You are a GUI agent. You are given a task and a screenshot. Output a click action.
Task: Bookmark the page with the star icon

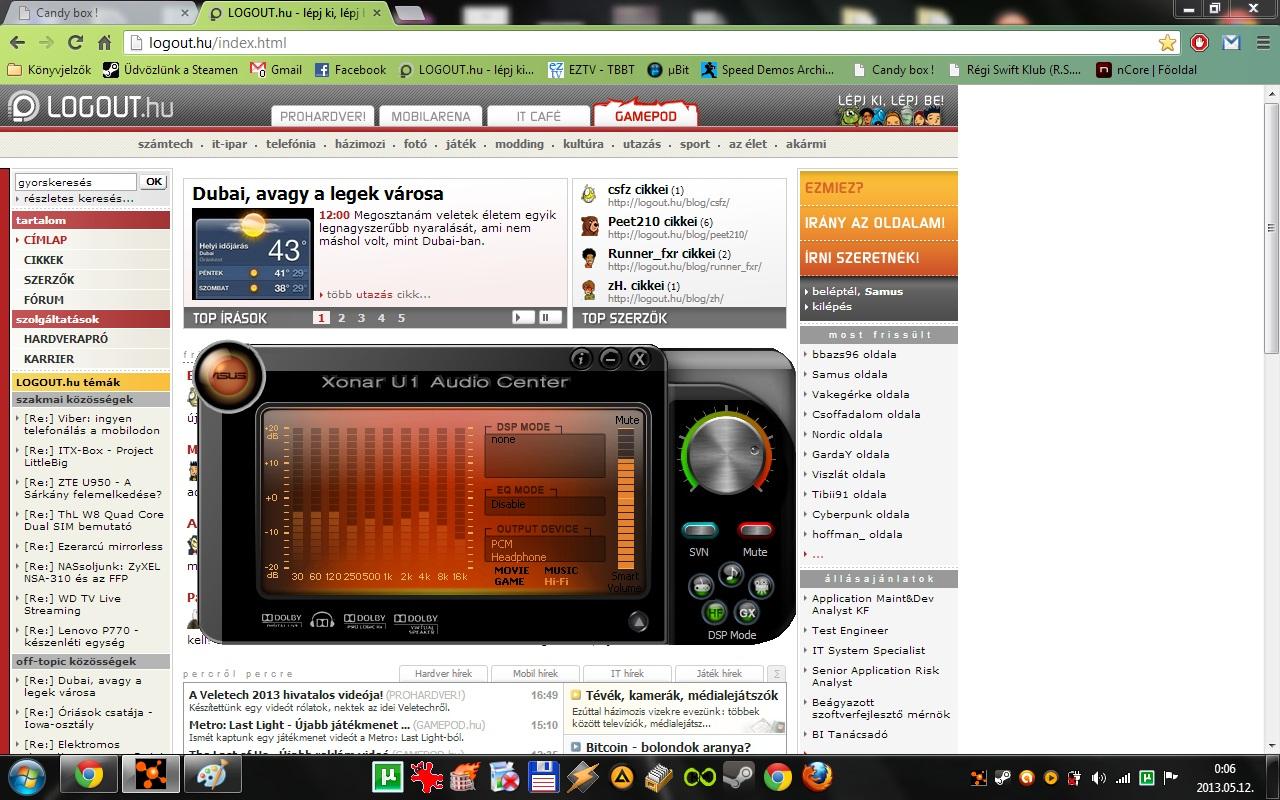pyautogui.click(x=1167, y=42)
